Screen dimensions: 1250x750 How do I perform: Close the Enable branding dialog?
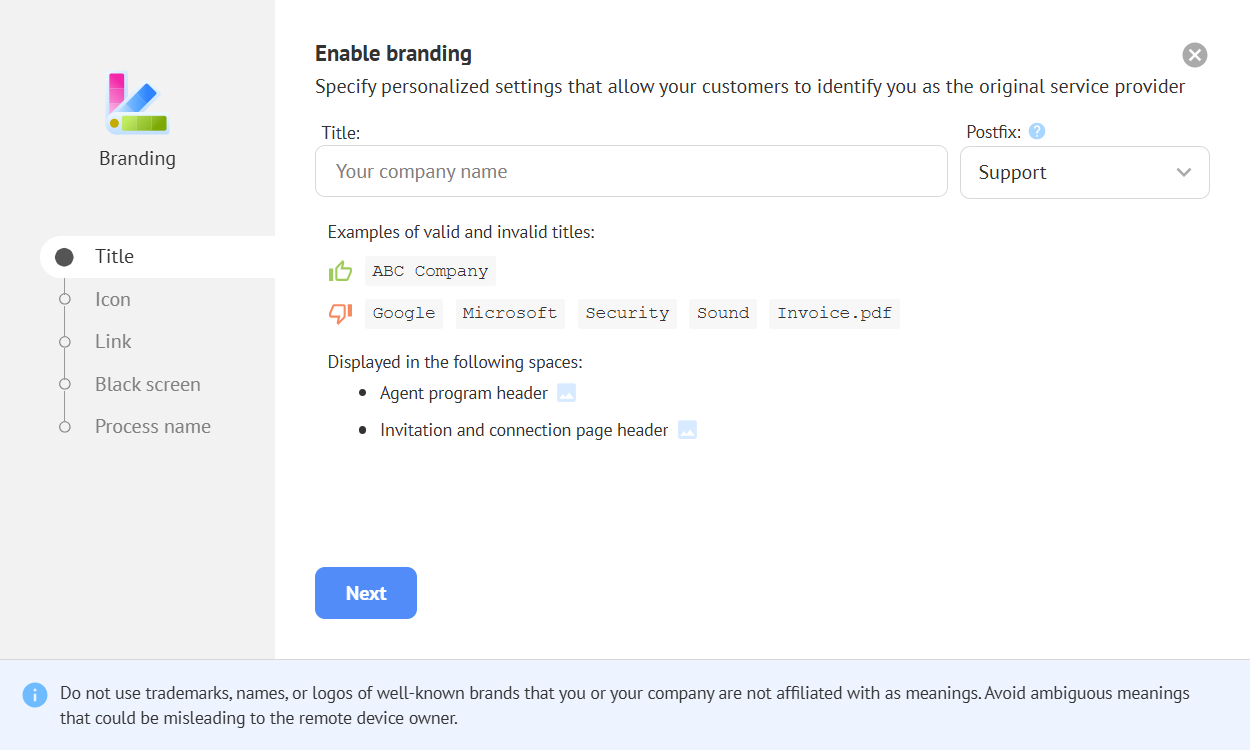(1195, 55)
